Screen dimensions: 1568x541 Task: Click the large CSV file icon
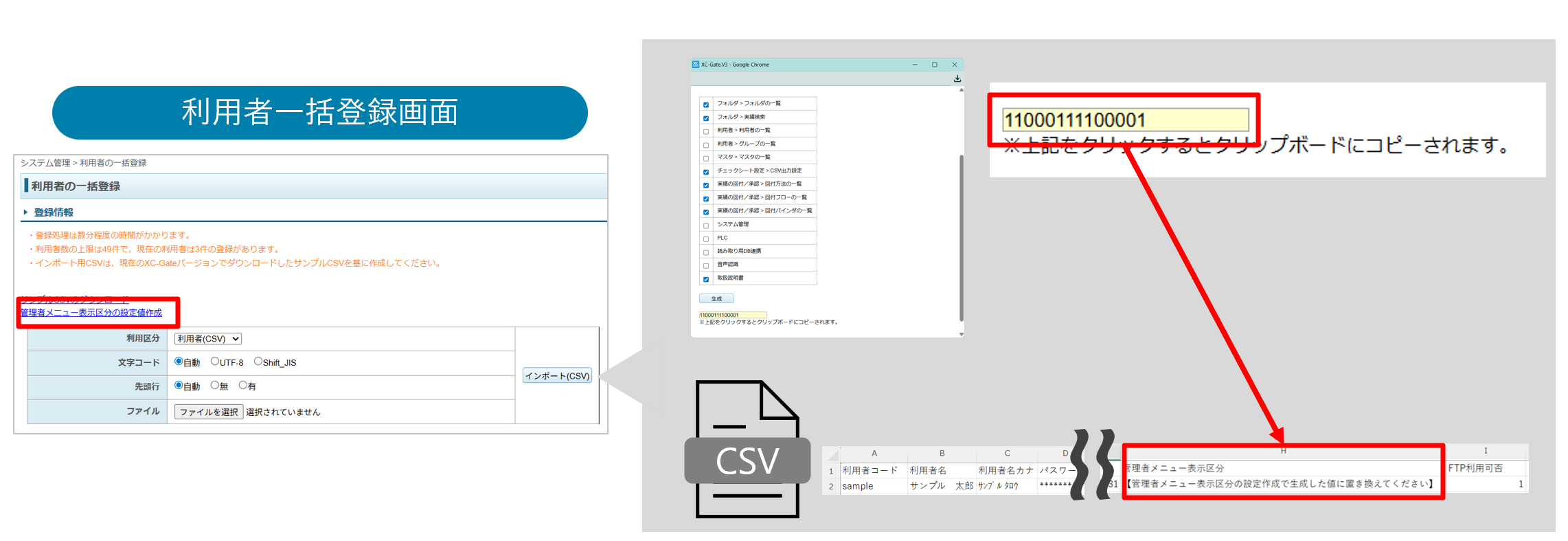pos(747,450)
